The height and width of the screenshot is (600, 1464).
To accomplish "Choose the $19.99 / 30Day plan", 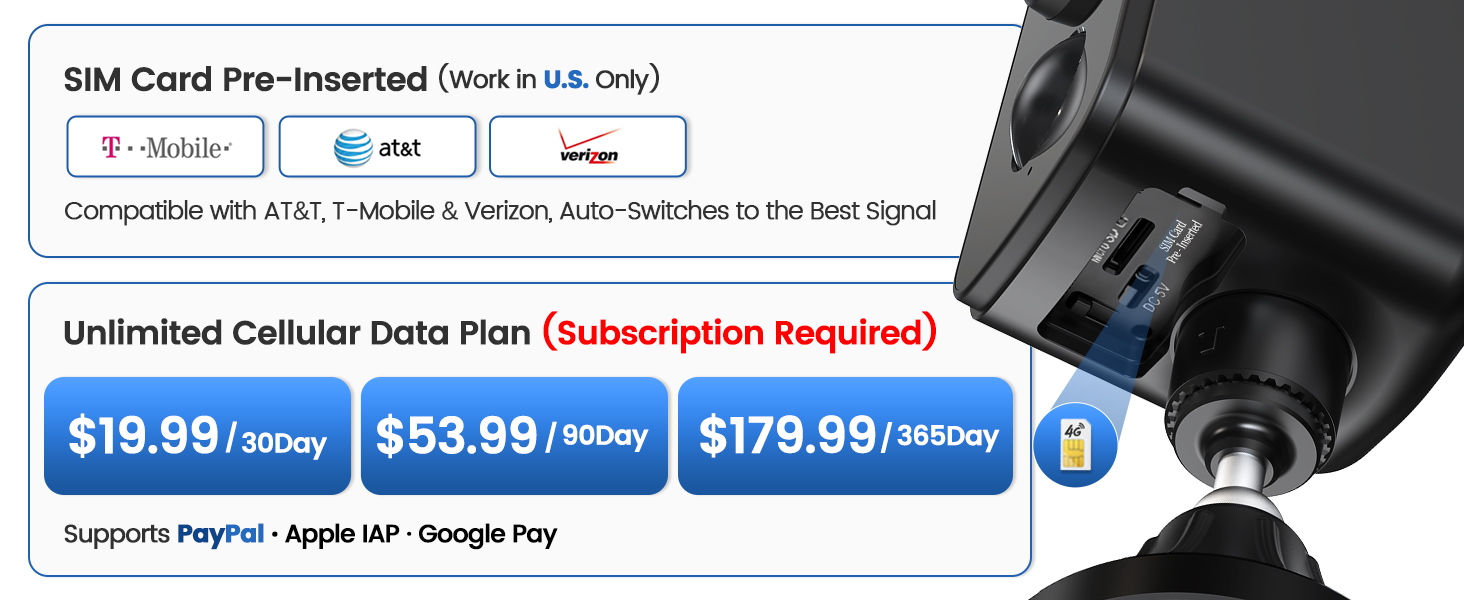I will pyautogui.click(x=197, y=436).
